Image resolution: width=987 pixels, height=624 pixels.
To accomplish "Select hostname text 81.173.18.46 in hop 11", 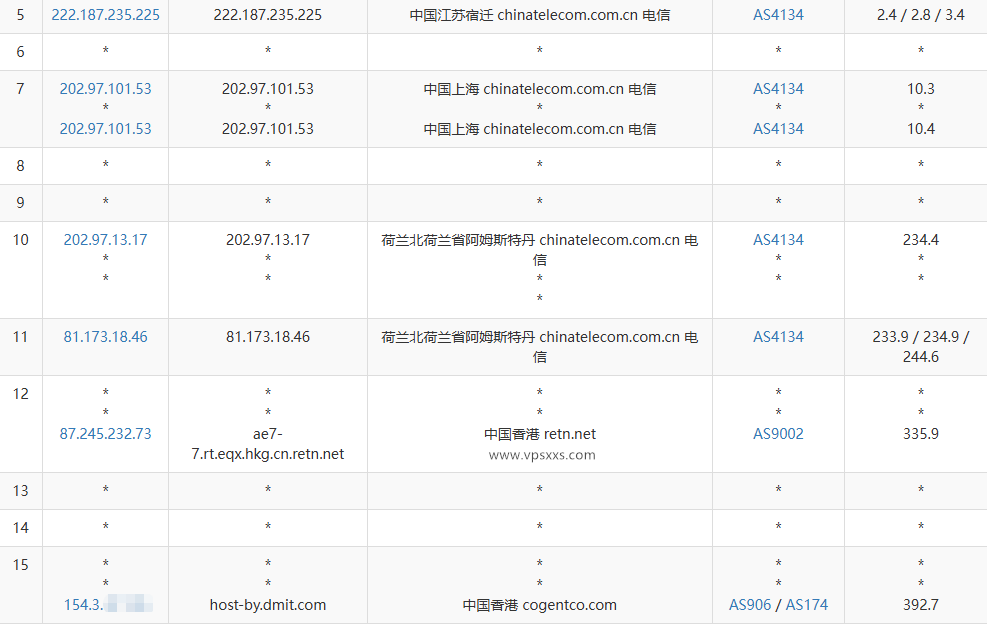I will [x=268, y=337].
